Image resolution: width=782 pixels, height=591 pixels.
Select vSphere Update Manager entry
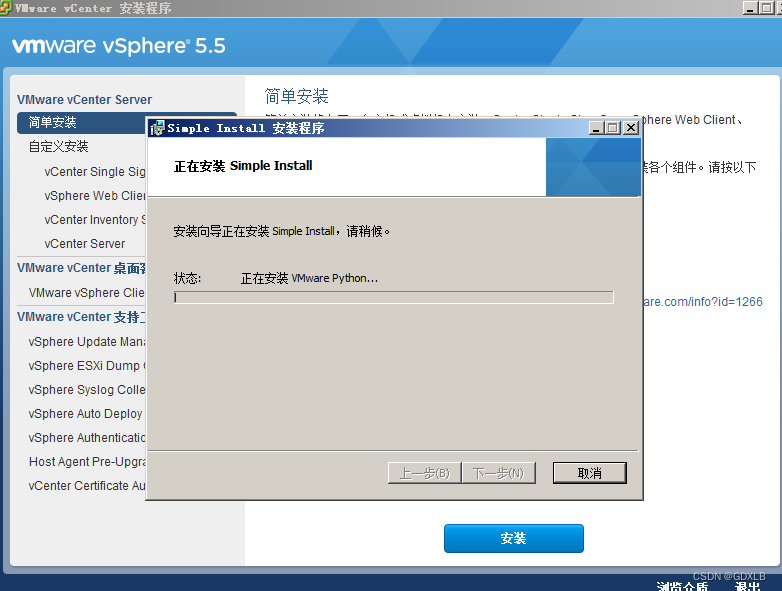(87, 342)
